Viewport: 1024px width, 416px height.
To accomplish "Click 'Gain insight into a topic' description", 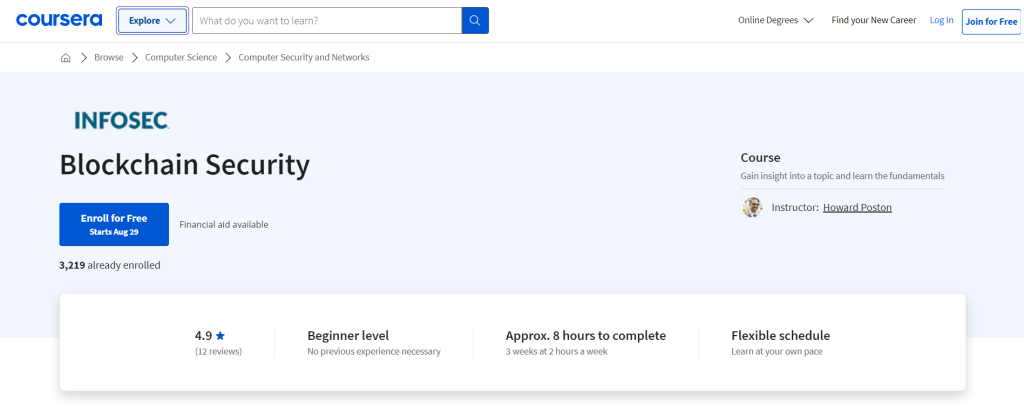I will (x=842, y=176).
